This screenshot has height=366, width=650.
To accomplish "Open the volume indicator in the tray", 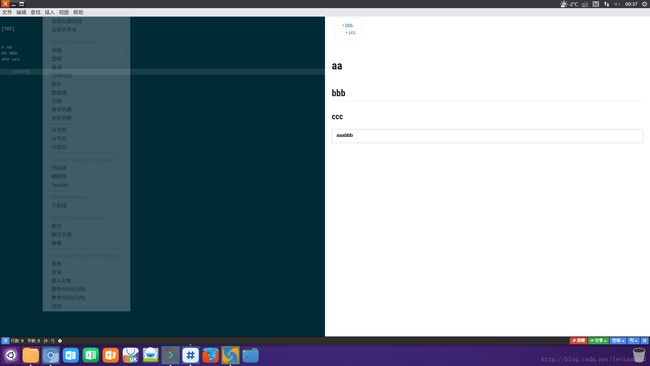I will [x=617, y=4].
